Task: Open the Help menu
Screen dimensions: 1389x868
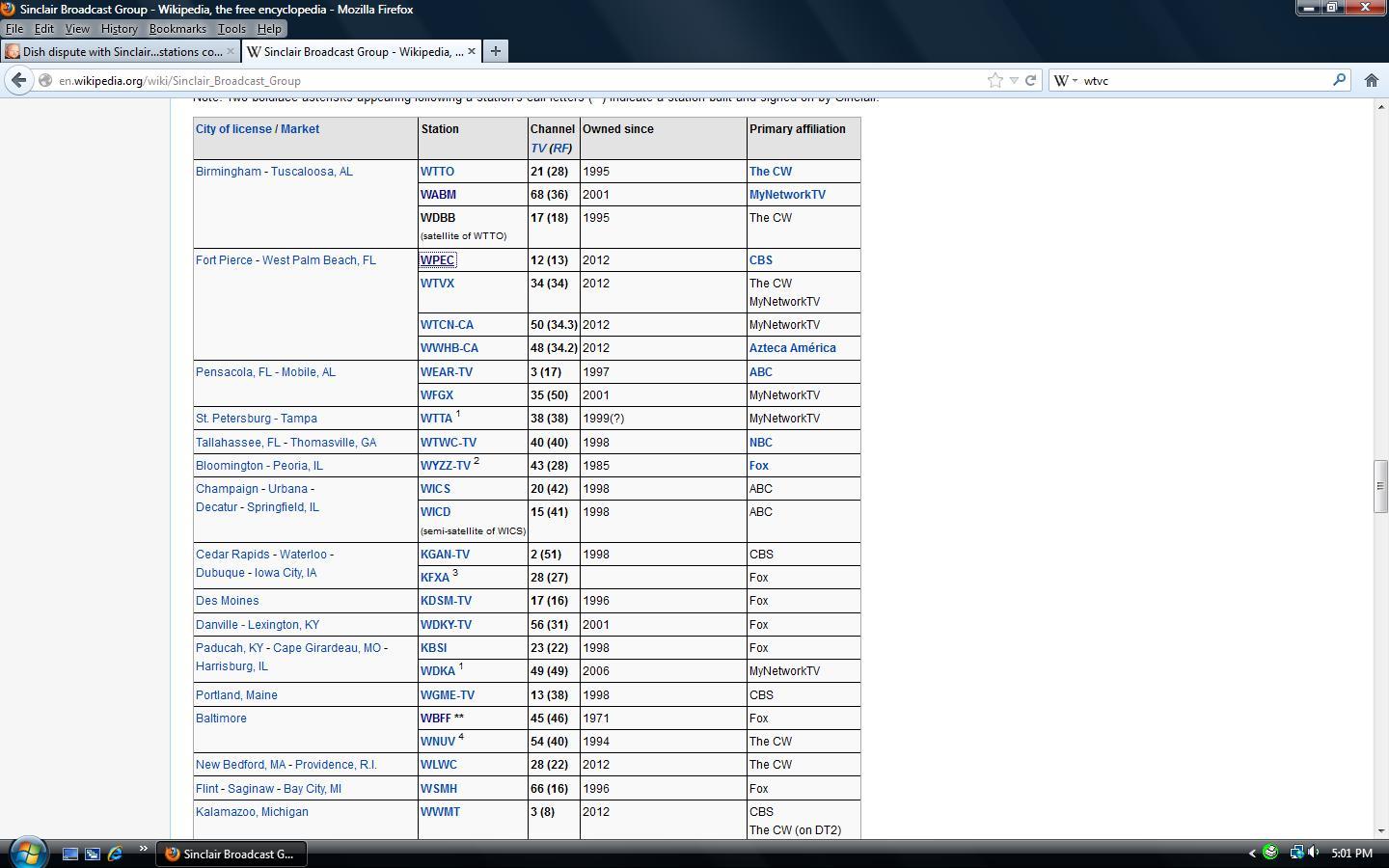Action: click(269, 29)
